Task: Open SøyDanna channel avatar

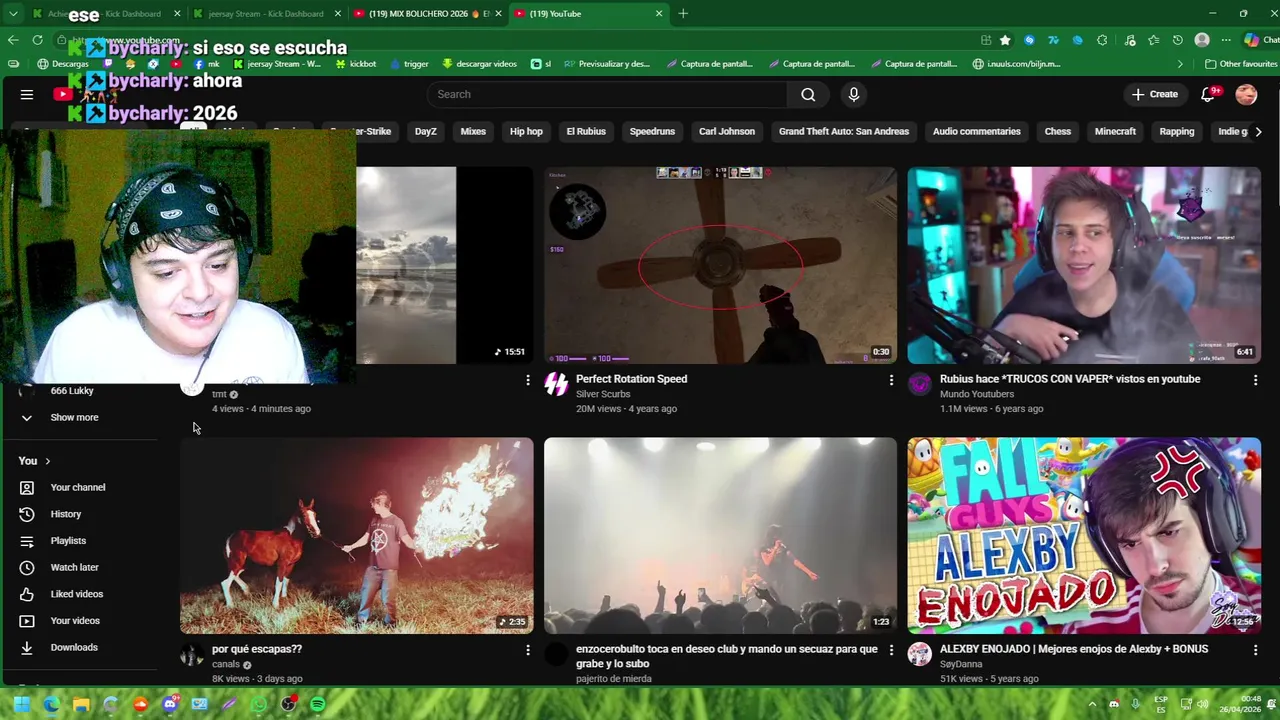Action: click(x=920, y=654)
